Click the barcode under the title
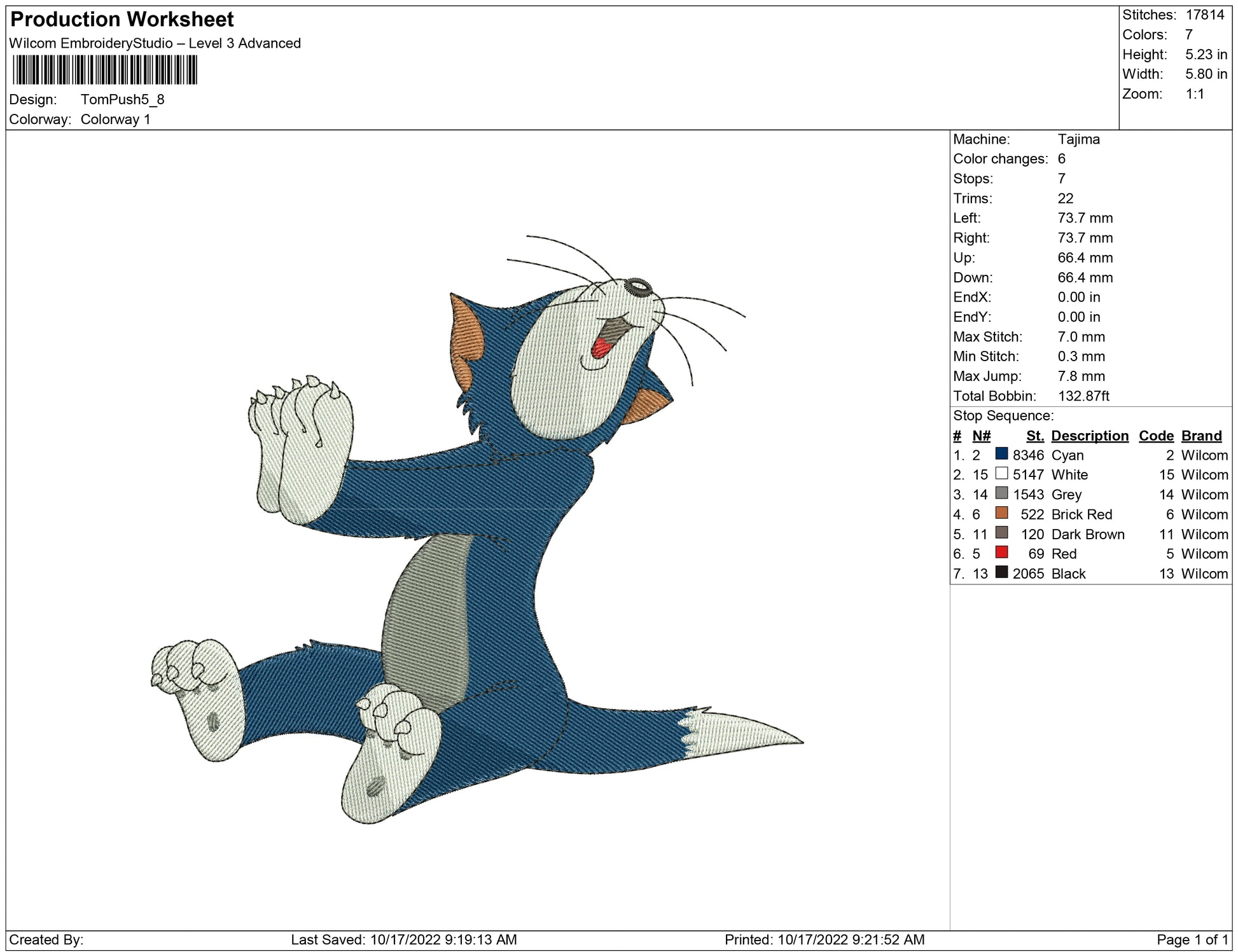The height and width of the screenshot is (952, 1238). pyautogui.click(x=105, y=70)
